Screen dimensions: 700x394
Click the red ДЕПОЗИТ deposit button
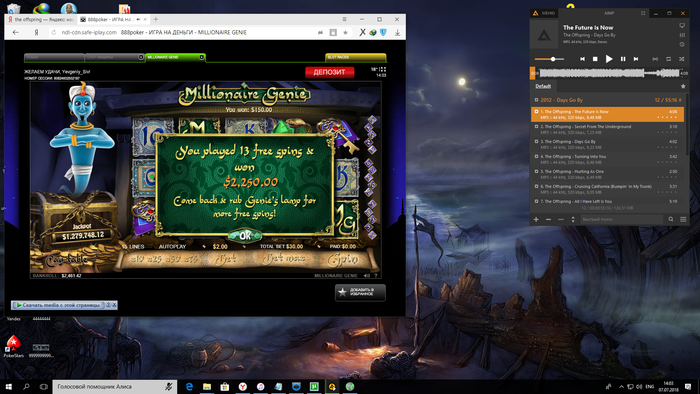click(x=329, y=72)
